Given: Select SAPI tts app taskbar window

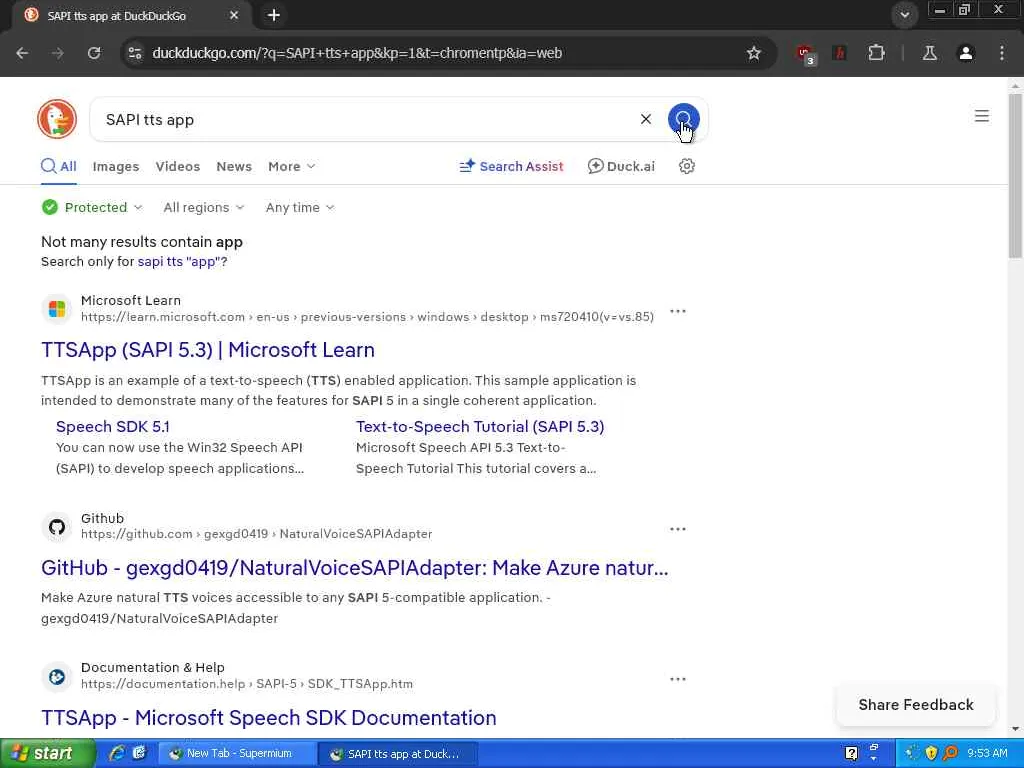Looking at the screenshot, I should click(398, 754).
